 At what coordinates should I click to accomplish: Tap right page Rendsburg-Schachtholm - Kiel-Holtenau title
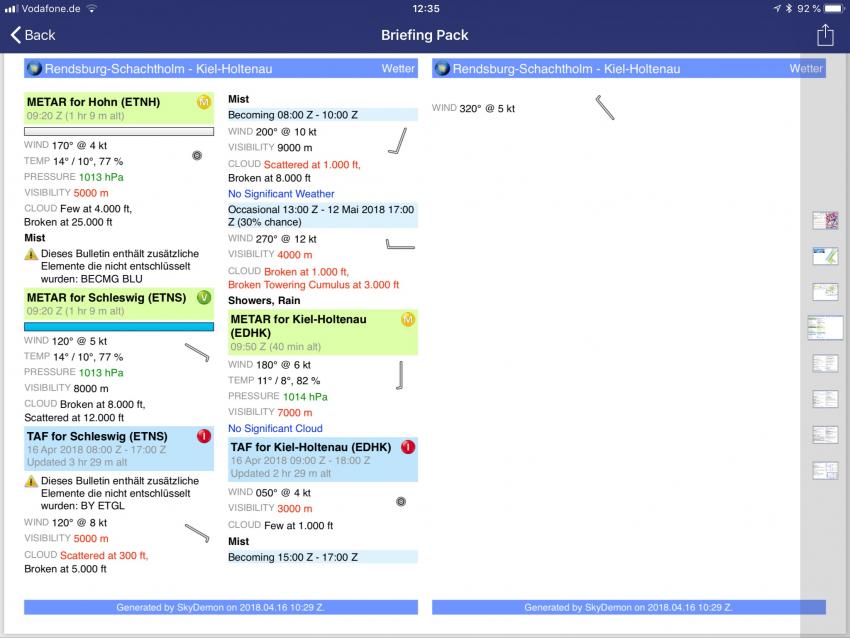click(x=566, y=69)
